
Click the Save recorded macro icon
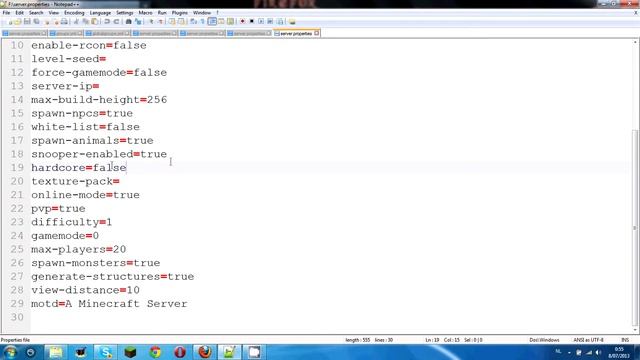click(280, 21)
